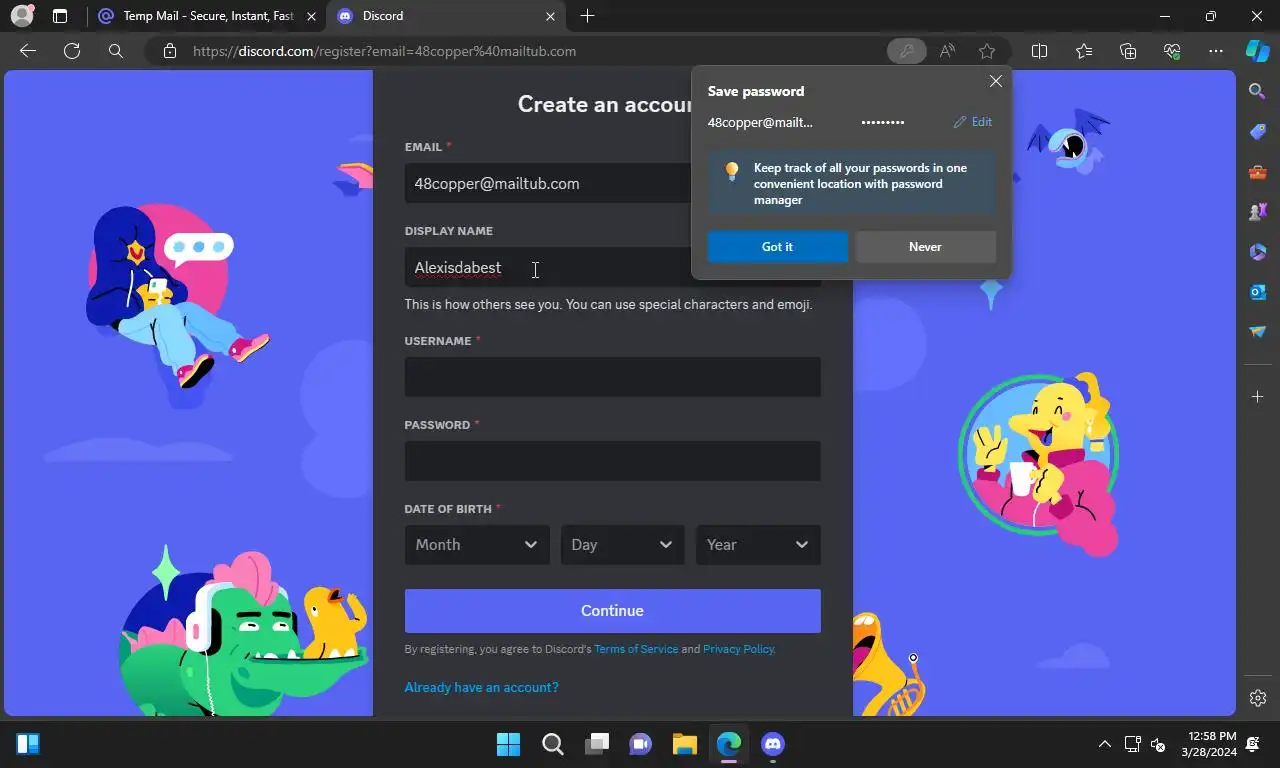Viewport: 1280px width, 768px height.
Task: Focus the Username input field
Action: 612,377
